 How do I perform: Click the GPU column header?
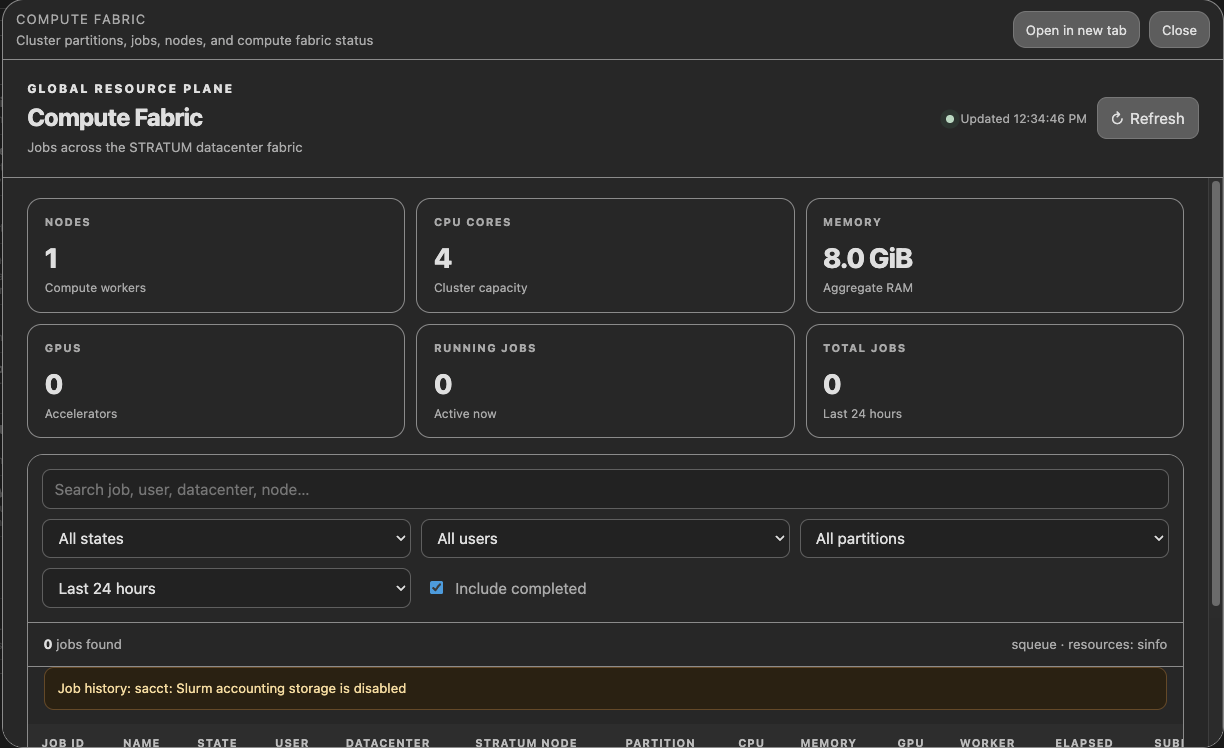tap(910, 743)
